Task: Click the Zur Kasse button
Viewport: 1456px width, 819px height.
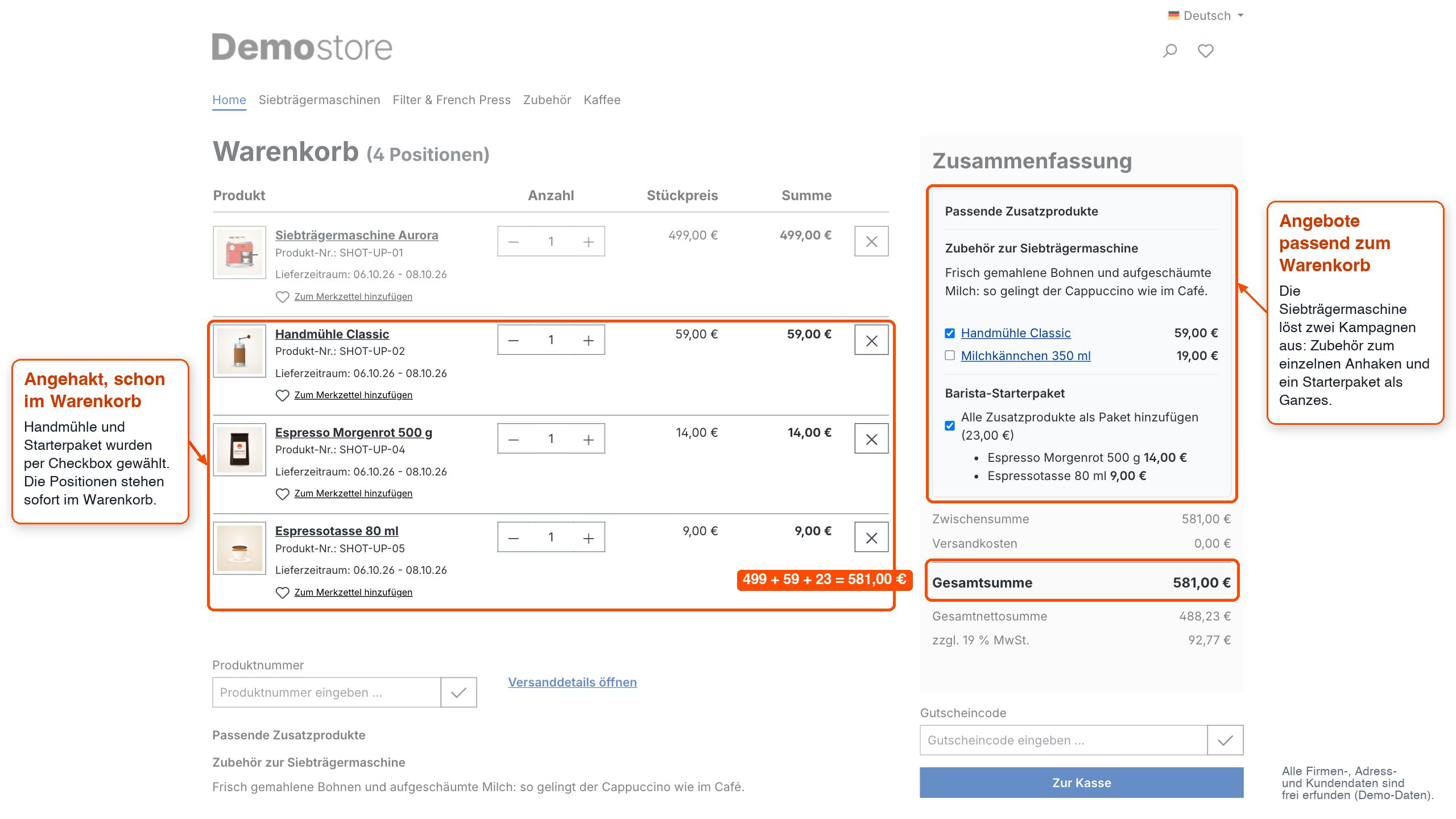Action: click(1081, 783)
